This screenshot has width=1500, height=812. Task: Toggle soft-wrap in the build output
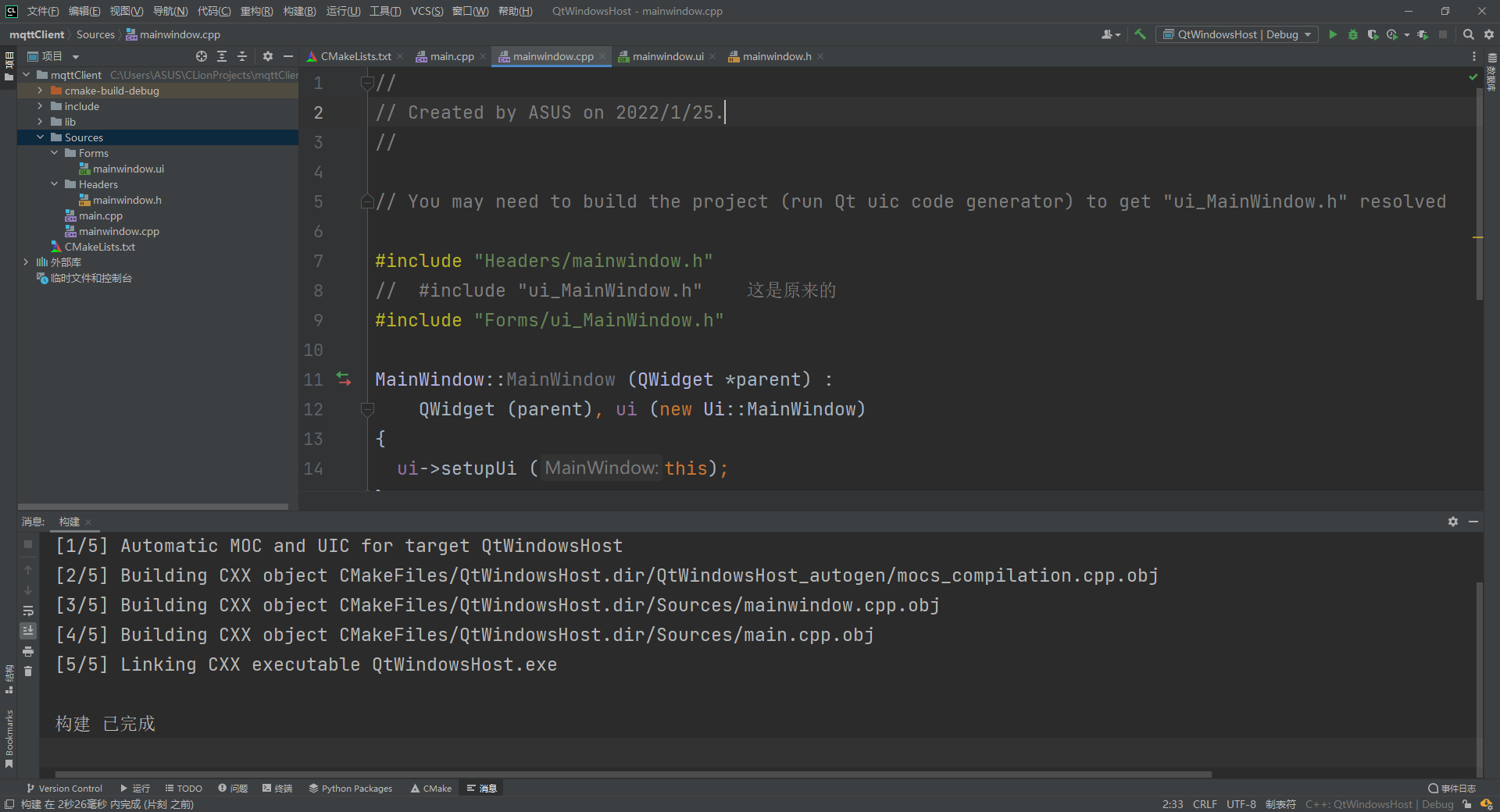[x=28, y=611]
